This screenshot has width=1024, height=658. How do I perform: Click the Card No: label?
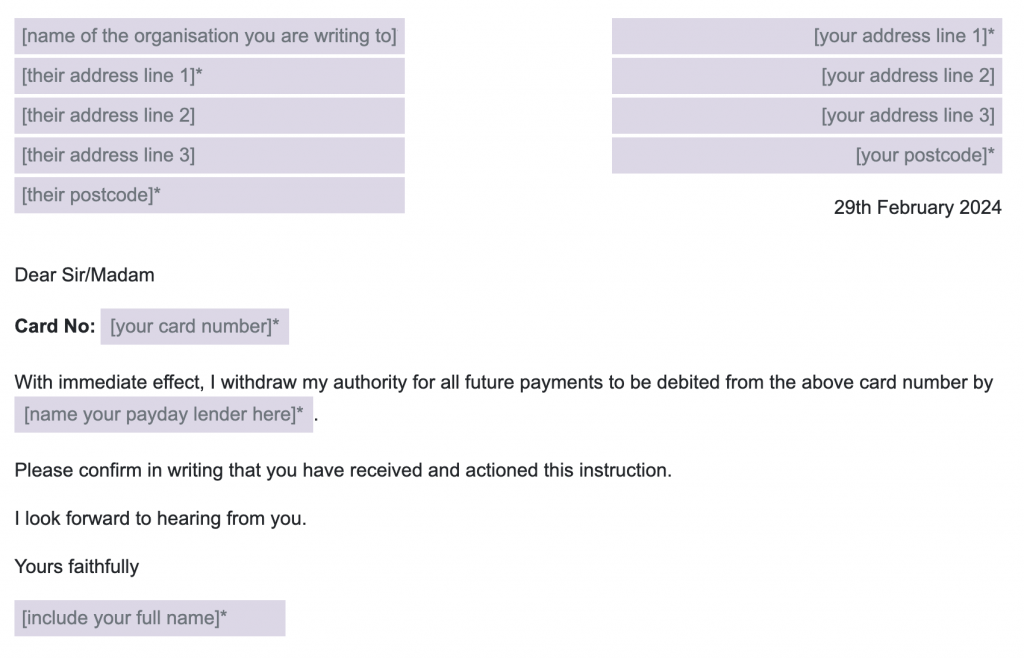tap(55, 326)
